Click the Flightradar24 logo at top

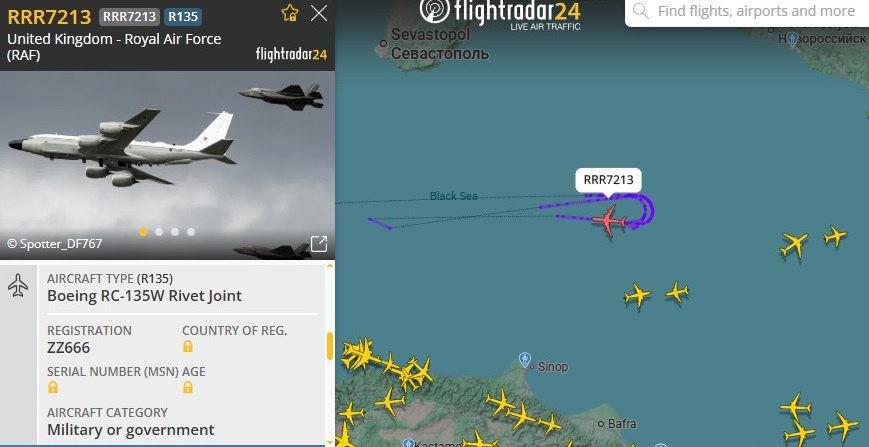pyautogui.click(x=500, y=13)
